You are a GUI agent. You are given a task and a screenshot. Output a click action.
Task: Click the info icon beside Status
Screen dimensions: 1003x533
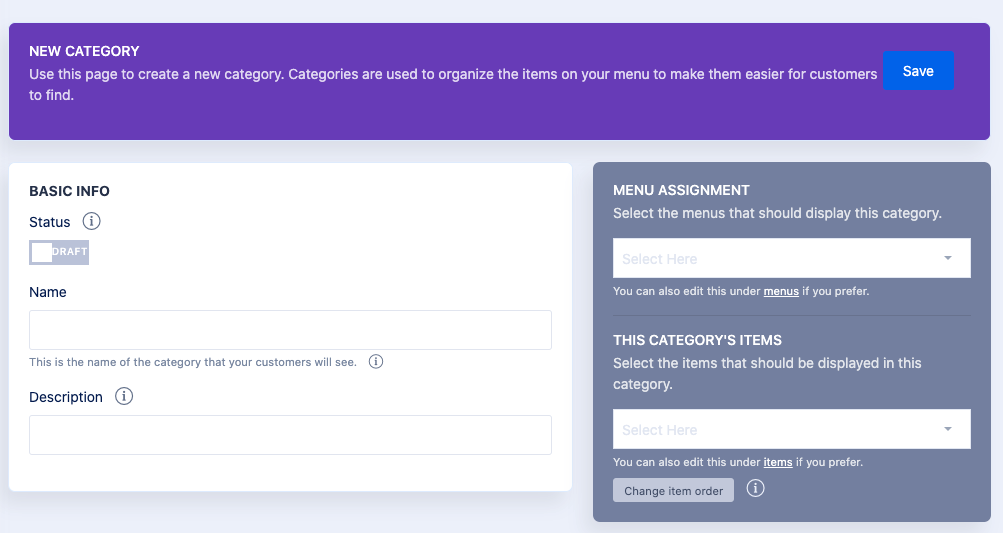91,221
